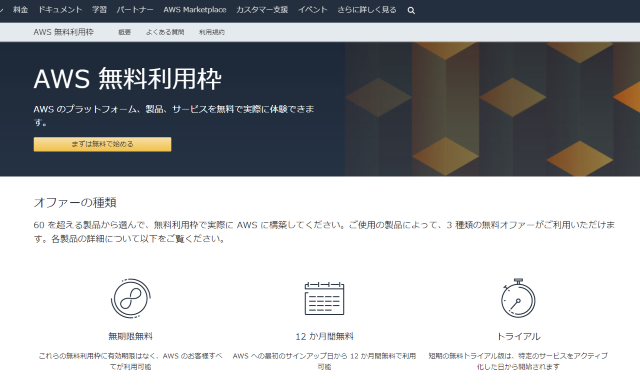Switch to the よくある質問 sub-navigation tab
The height and width of the screenshot is (389, 640).
[165, 32]
